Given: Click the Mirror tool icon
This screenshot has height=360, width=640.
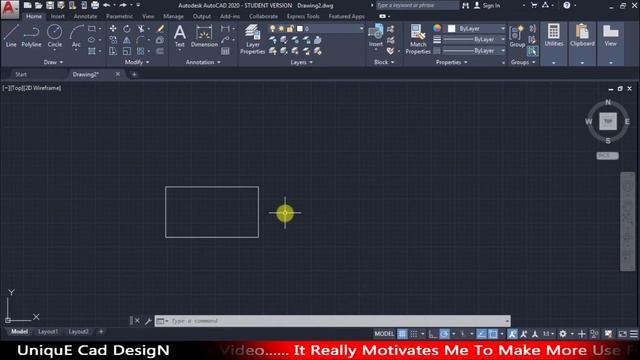Looking at the screenshot, I should pos(127,40).
